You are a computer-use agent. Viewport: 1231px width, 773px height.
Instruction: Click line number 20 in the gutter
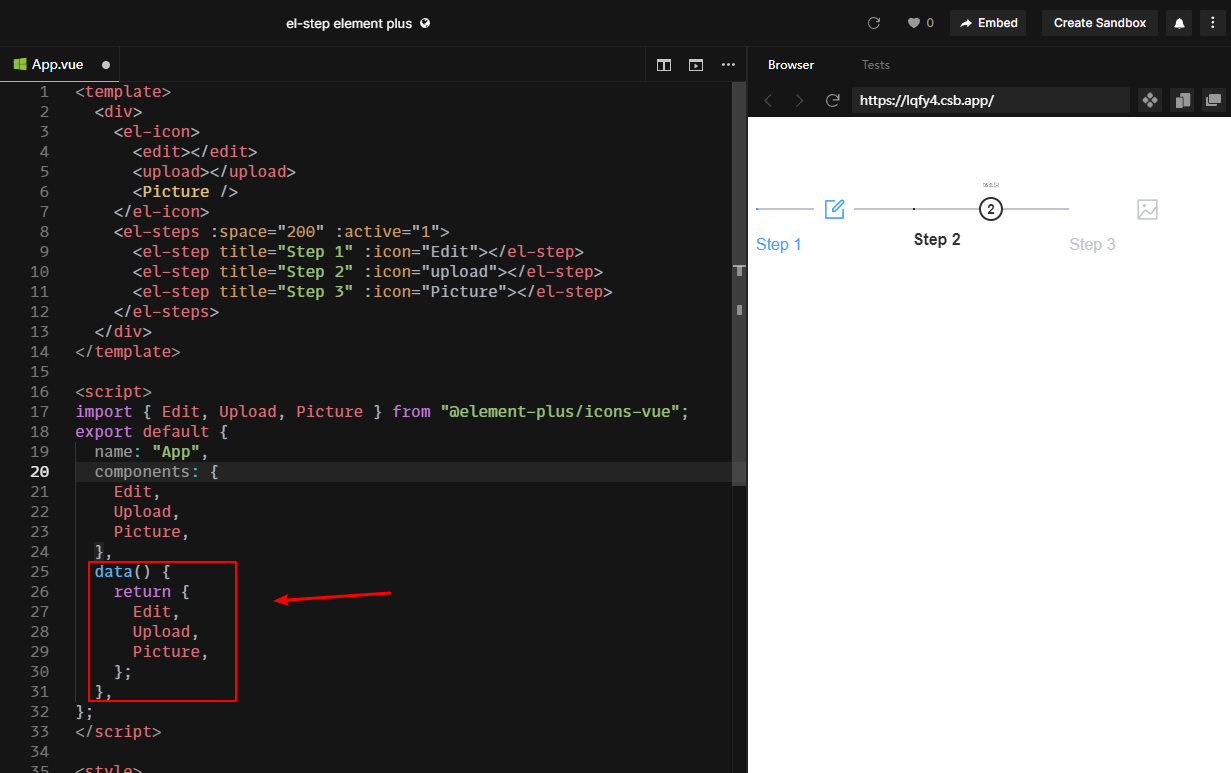(x=39, y=471)
